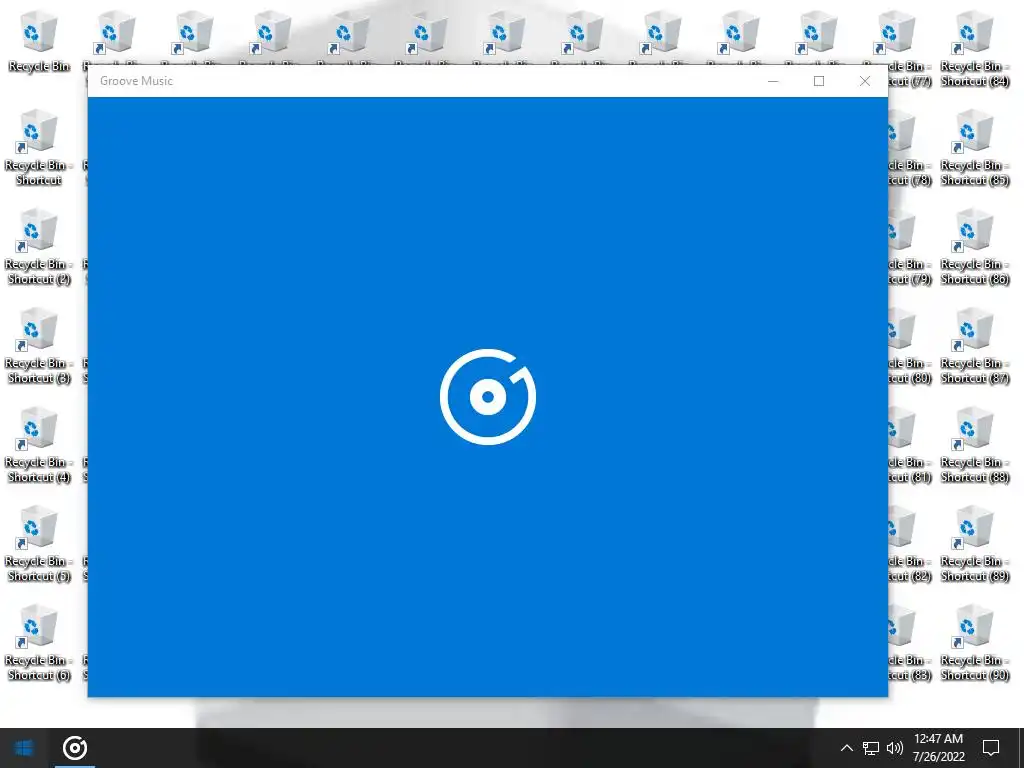Show hidden system tray icons
This screenshot has height=768, width=1024.
pyautogui.click(x=846, y=748)
